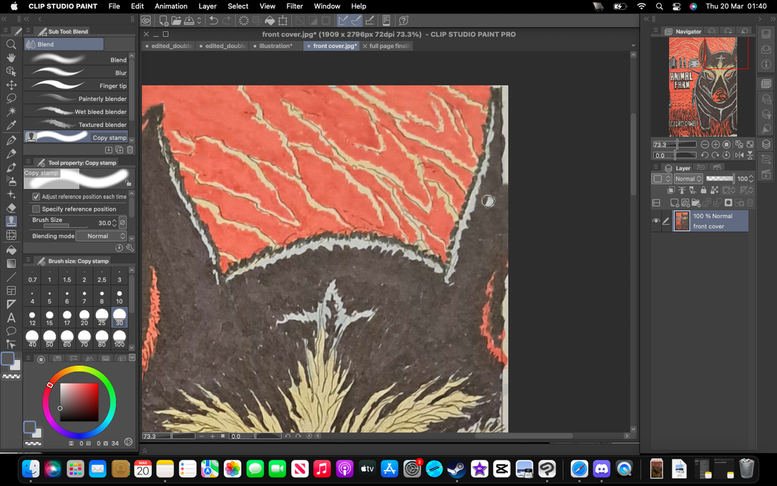Open Blending mode Normal dropdown in Tool property
This screenshot has width=777, height=486.
click(102, 236)
